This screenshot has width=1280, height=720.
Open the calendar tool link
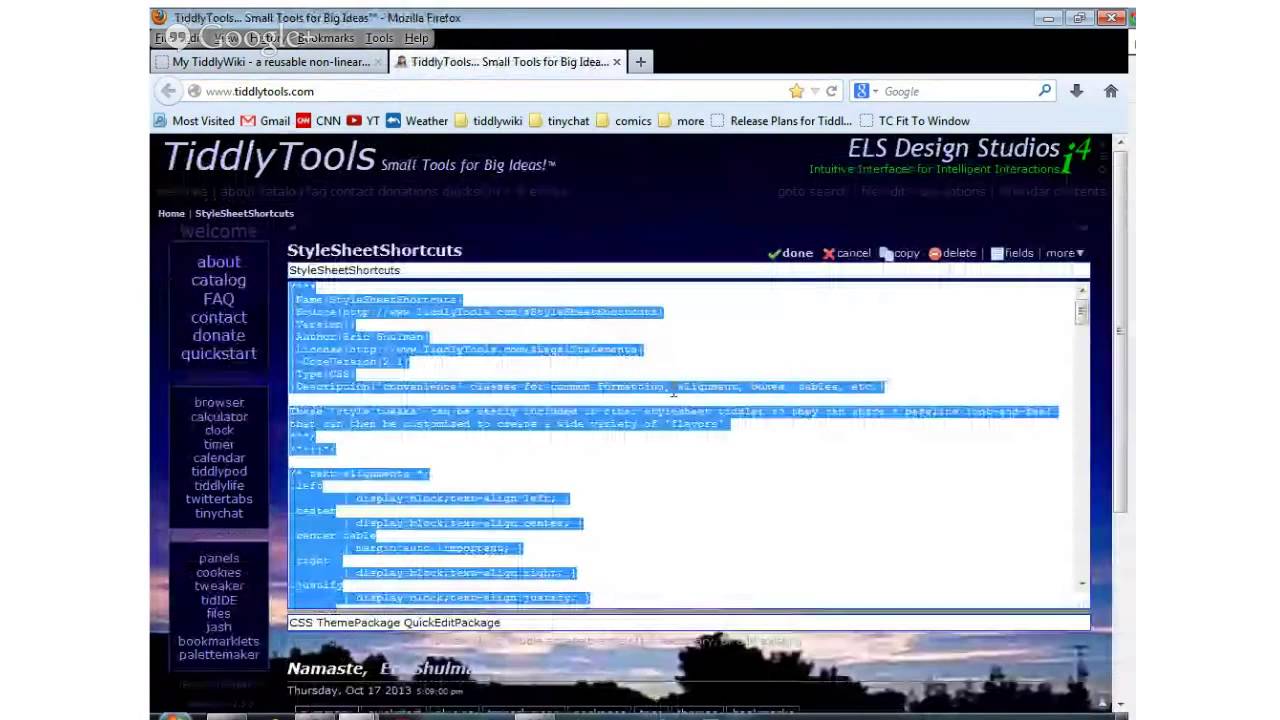pos(219,458)
